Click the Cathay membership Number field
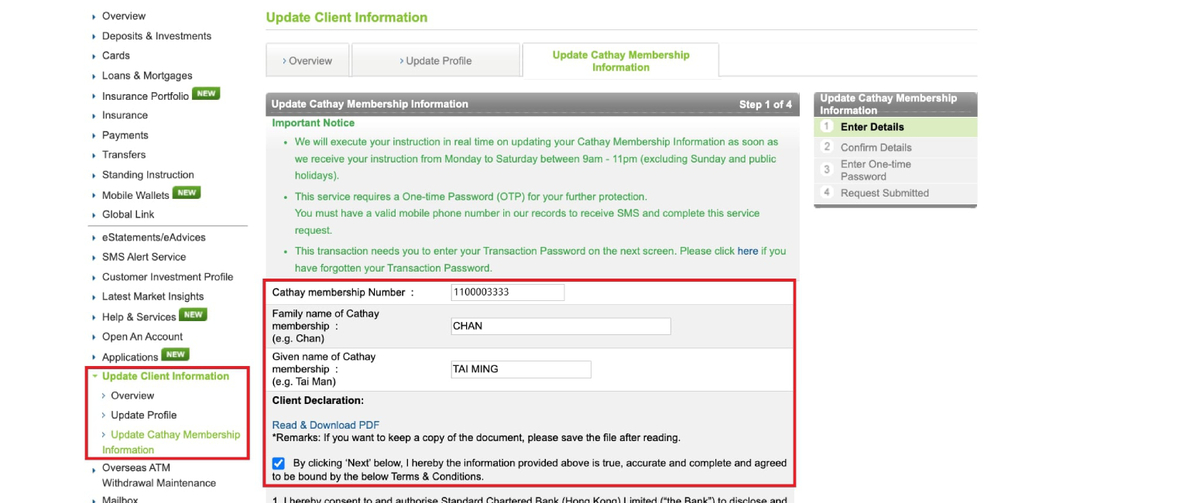Screen dimensions: 1200x503 (507, 292)
